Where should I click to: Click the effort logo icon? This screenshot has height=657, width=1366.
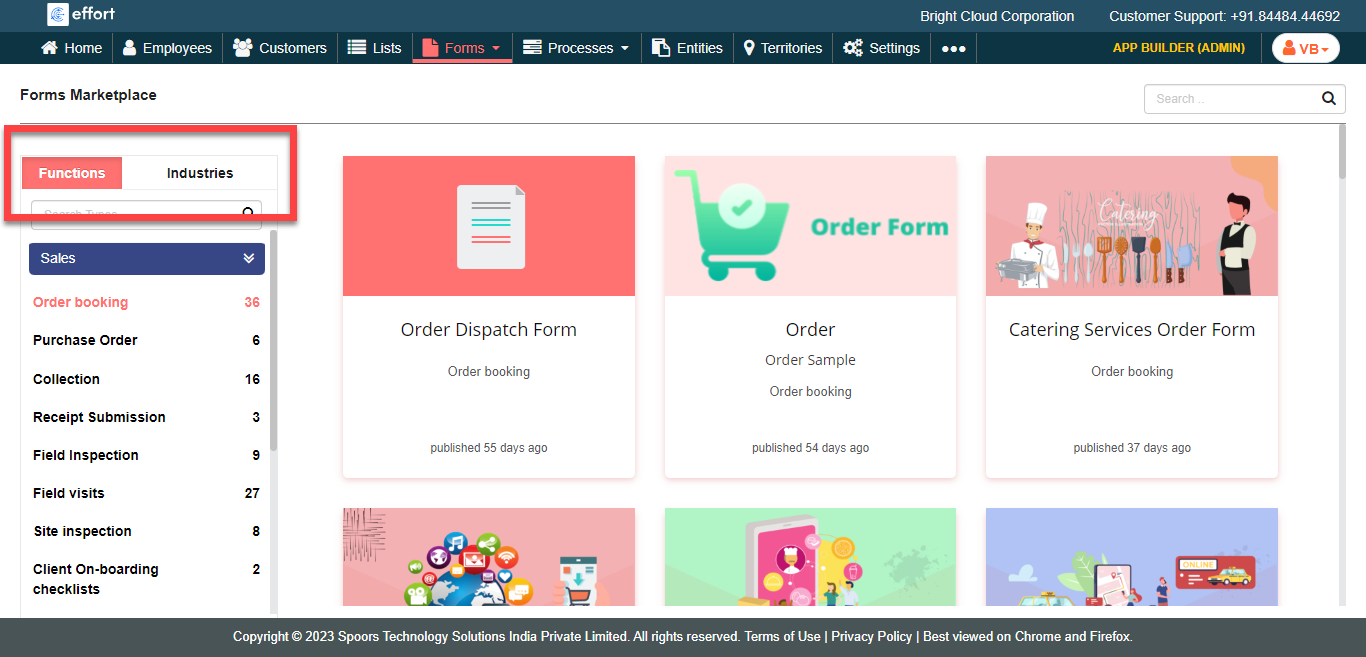[58, 15]
